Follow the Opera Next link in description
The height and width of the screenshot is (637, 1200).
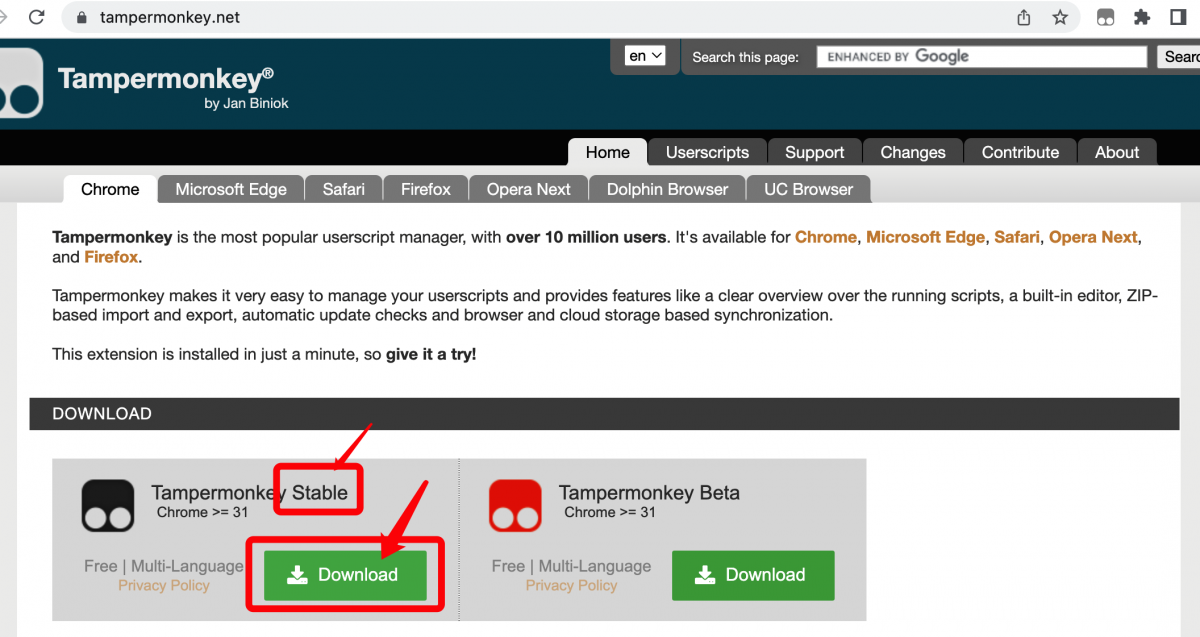1093,237
